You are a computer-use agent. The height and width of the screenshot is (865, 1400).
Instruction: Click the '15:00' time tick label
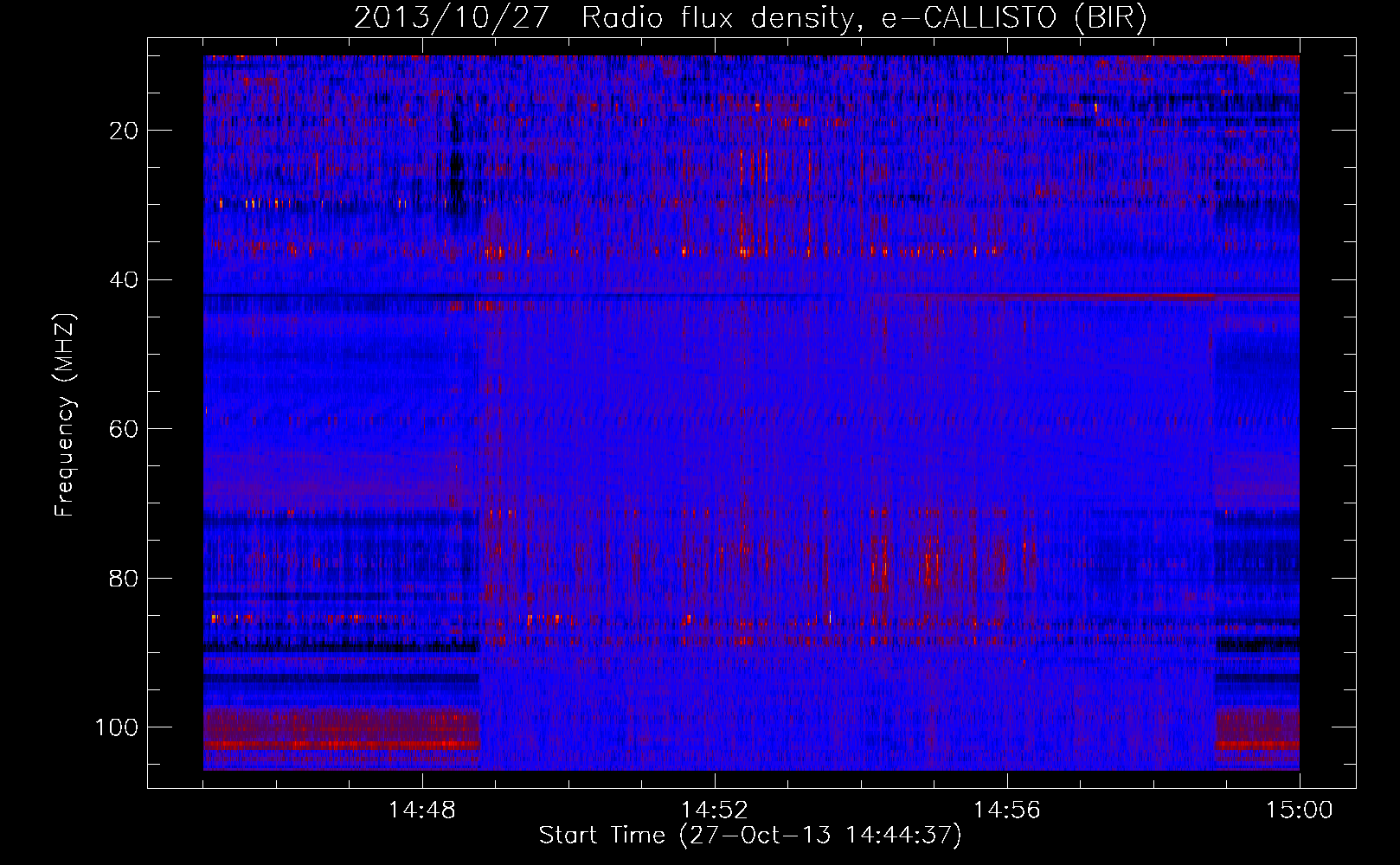click(1300, 811)
